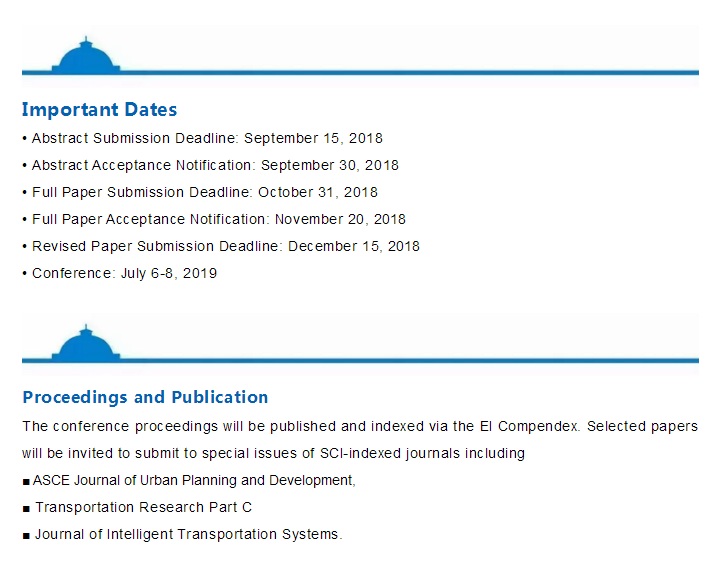Click the Conference: July 6-8, 2019 line
This screenshot has height=571, width=716.
tap(125, 273)
